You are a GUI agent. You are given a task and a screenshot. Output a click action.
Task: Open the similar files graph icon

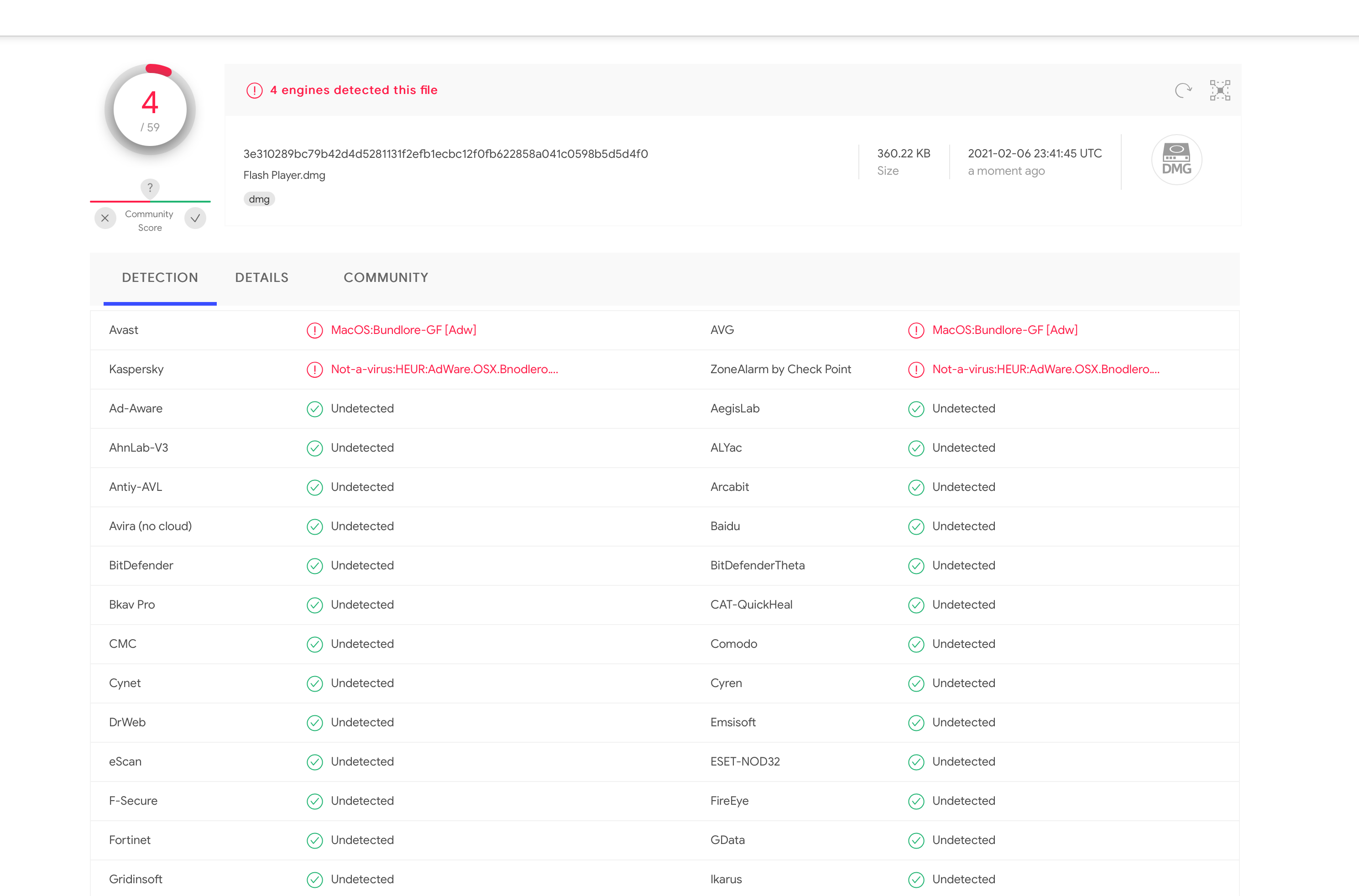pyautogui.click(x=1219, y=90)
